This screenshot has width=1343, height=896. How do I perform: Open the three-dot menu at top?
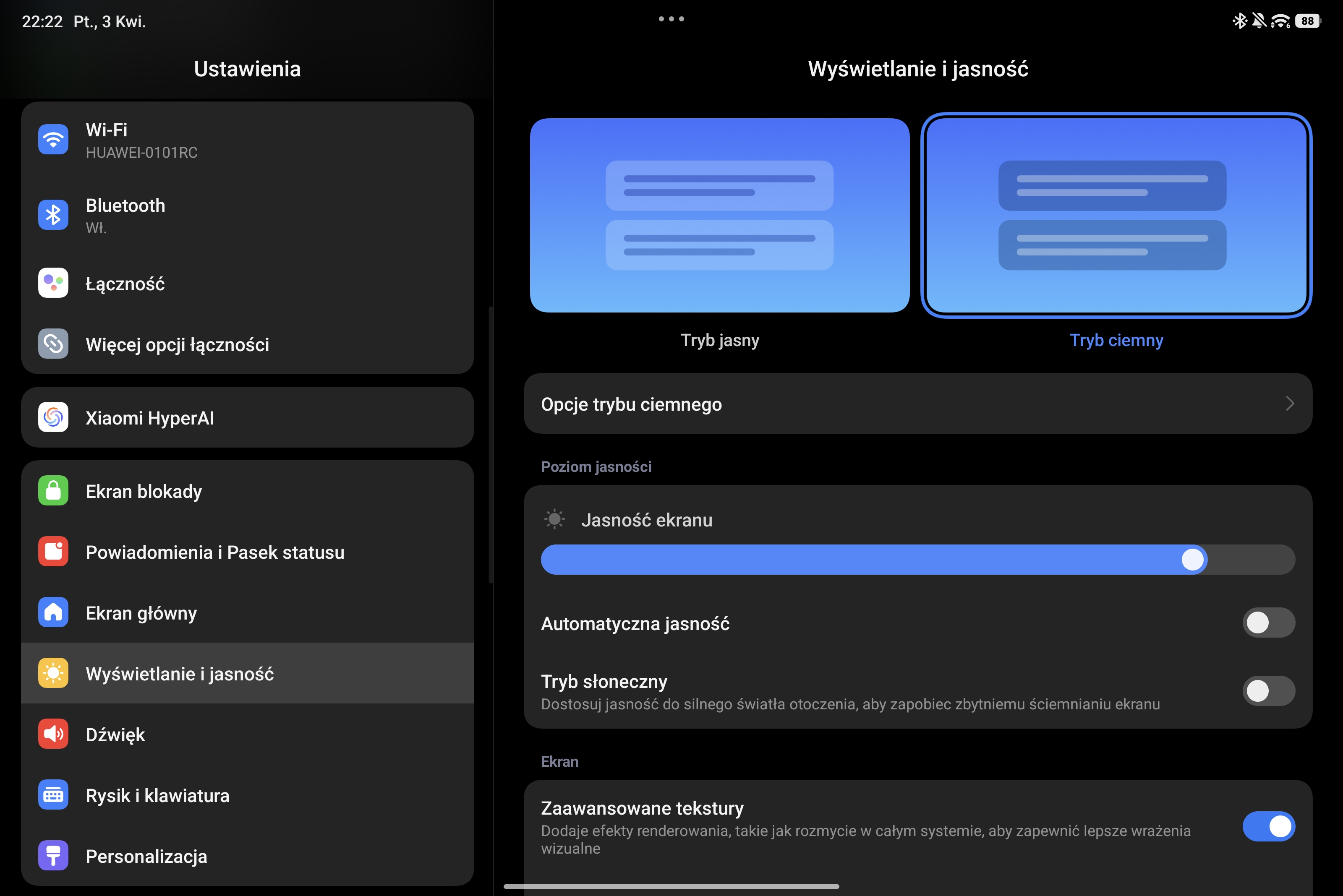[671, 19]
